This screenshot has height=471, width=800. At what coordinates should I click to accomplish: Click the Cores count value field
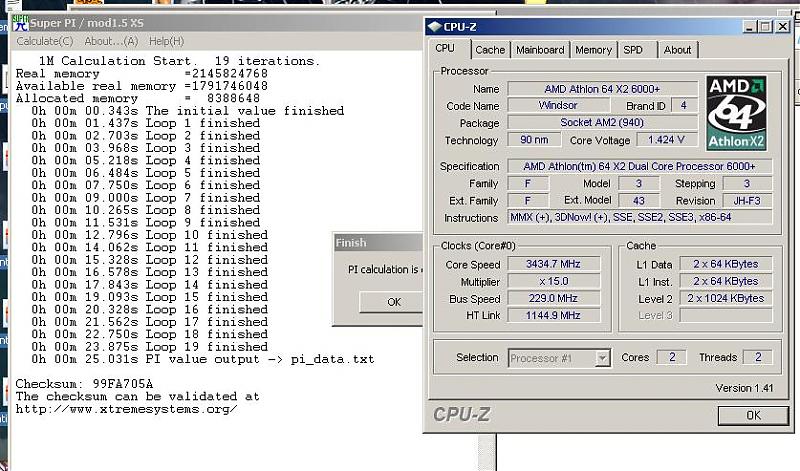(x=672, y=357)
